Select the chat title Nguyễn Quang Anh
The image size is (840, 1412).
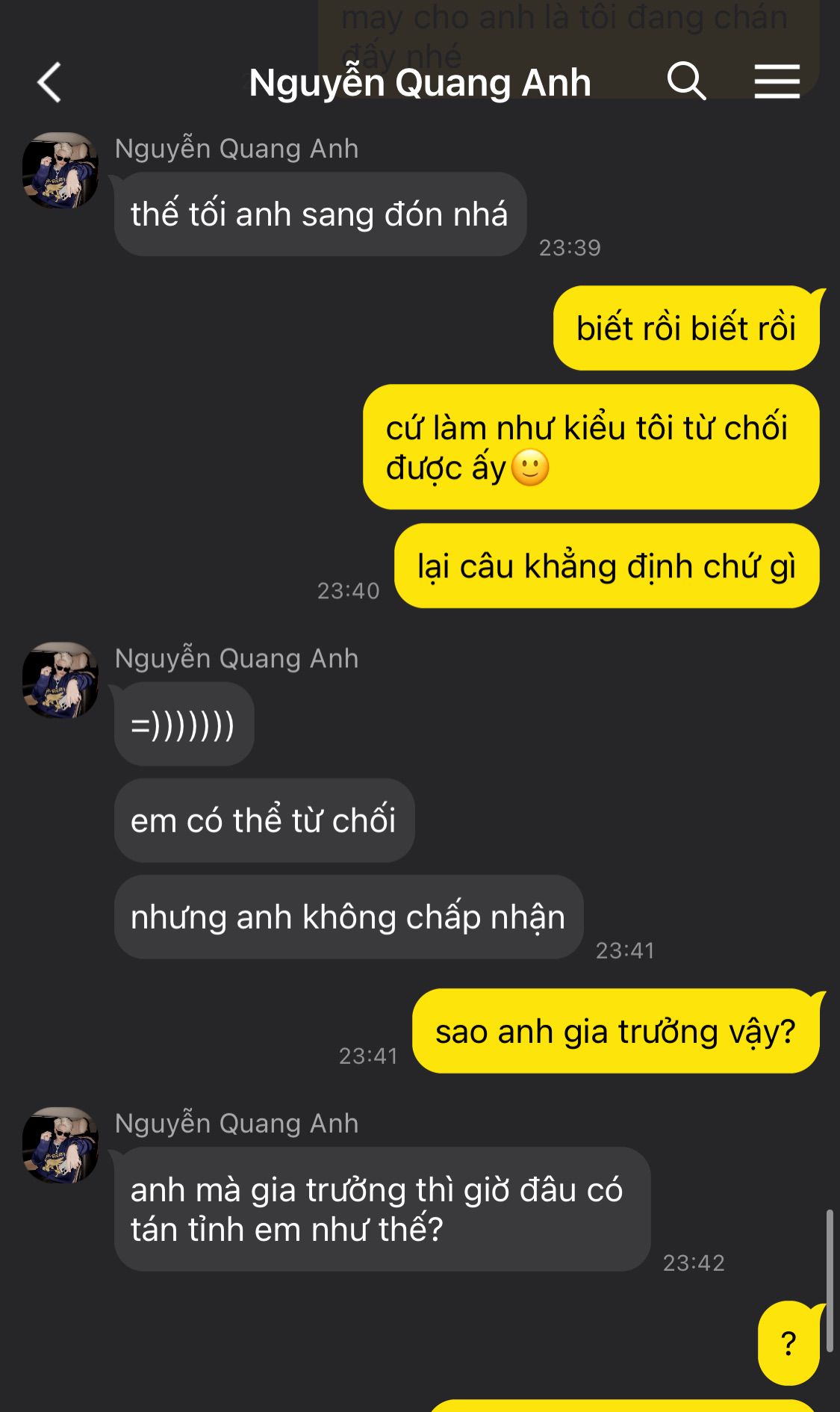click(x=420, y=82)
